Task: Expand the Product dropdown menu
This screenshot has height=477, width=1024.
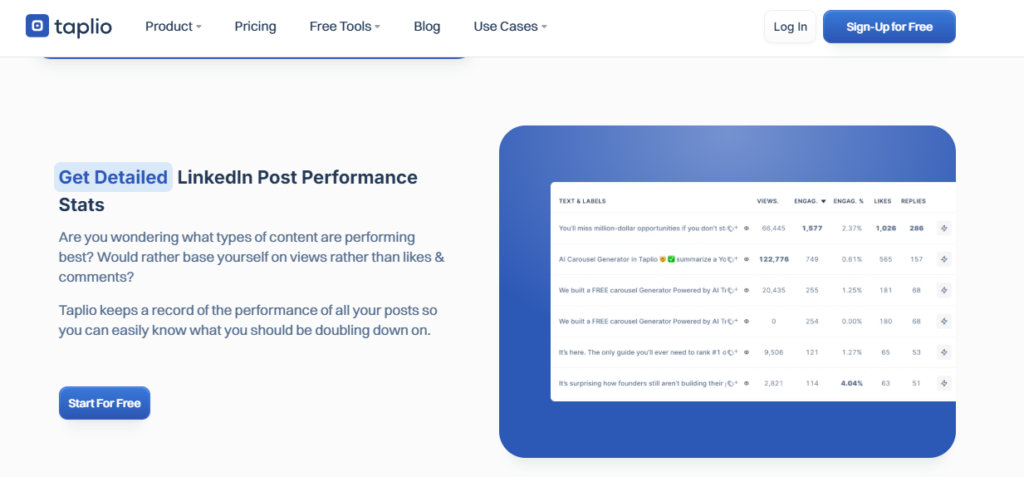Action: [x=173, y=27]
